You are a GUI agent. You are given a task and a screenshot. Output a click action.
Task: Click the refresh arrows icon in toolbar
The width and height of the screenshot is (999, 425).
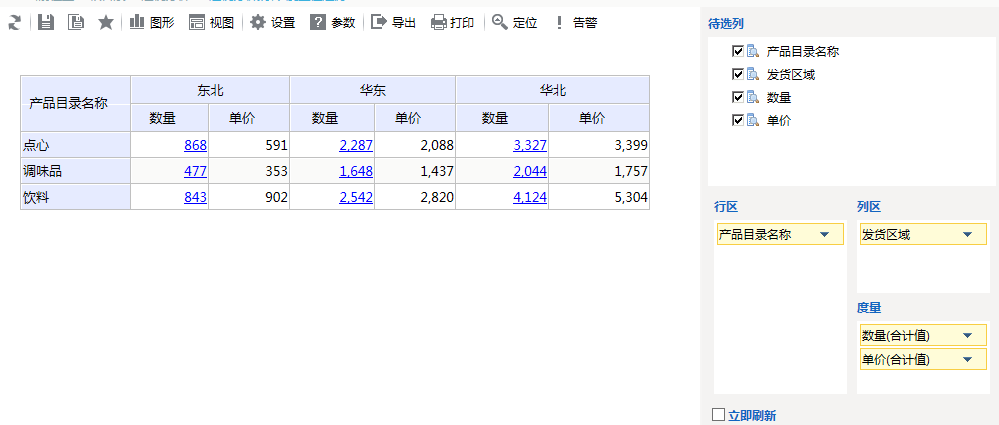[x=14, y=23]
